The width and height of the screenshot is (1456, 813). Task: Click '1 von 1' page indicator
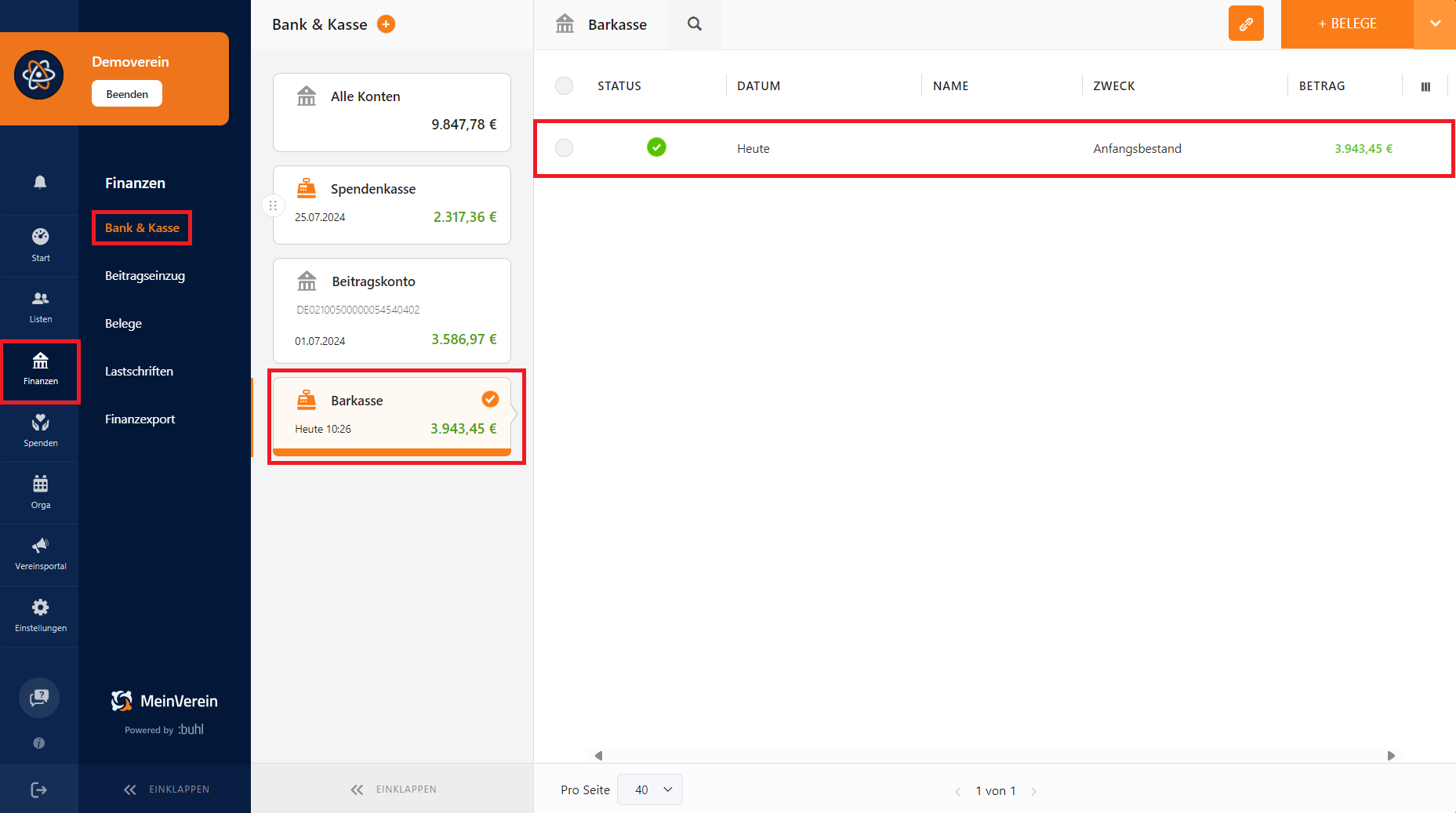click(996, 791)
